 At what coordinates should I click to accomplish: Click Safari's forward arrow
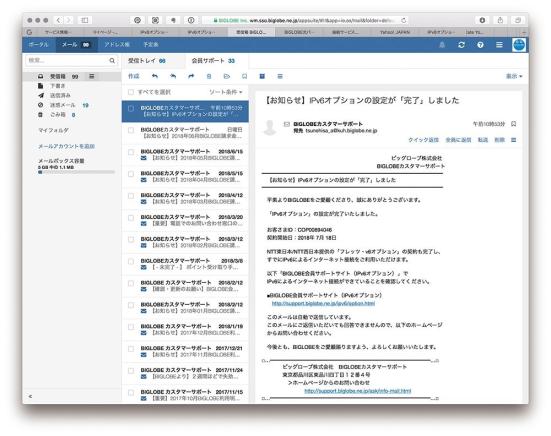69,20
